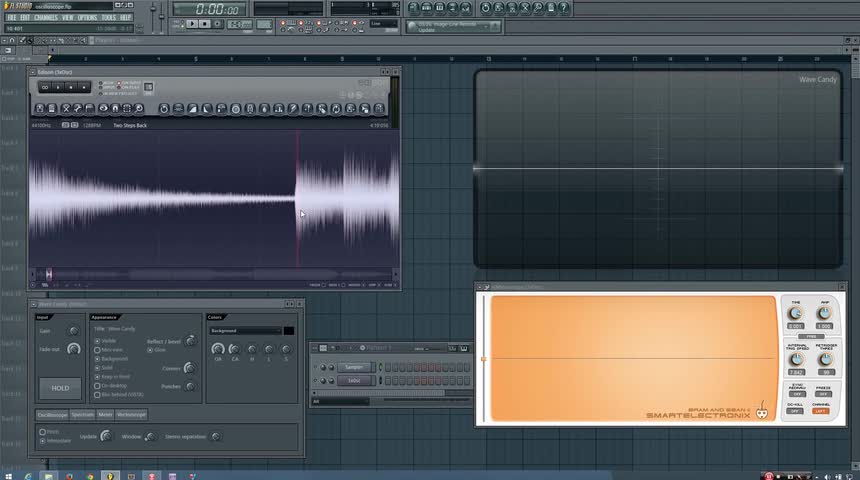The height and width of the screenshot is (480, 860).
Task: Switch to the Spectrum tab in Wave Candy
Action: click(82, 414)
